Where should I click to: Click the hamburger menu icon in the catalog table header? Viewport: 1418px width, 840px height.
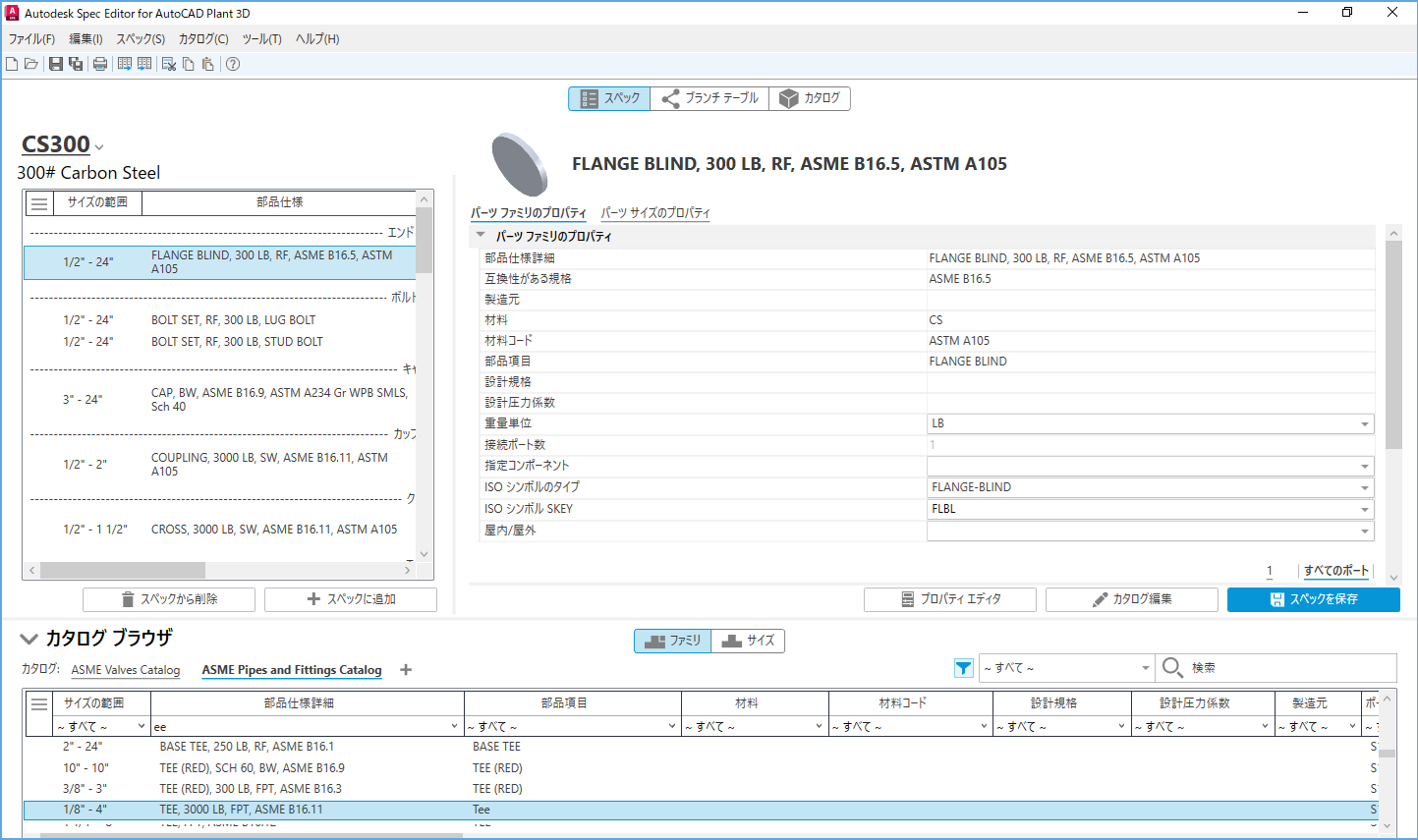[39, 703]
